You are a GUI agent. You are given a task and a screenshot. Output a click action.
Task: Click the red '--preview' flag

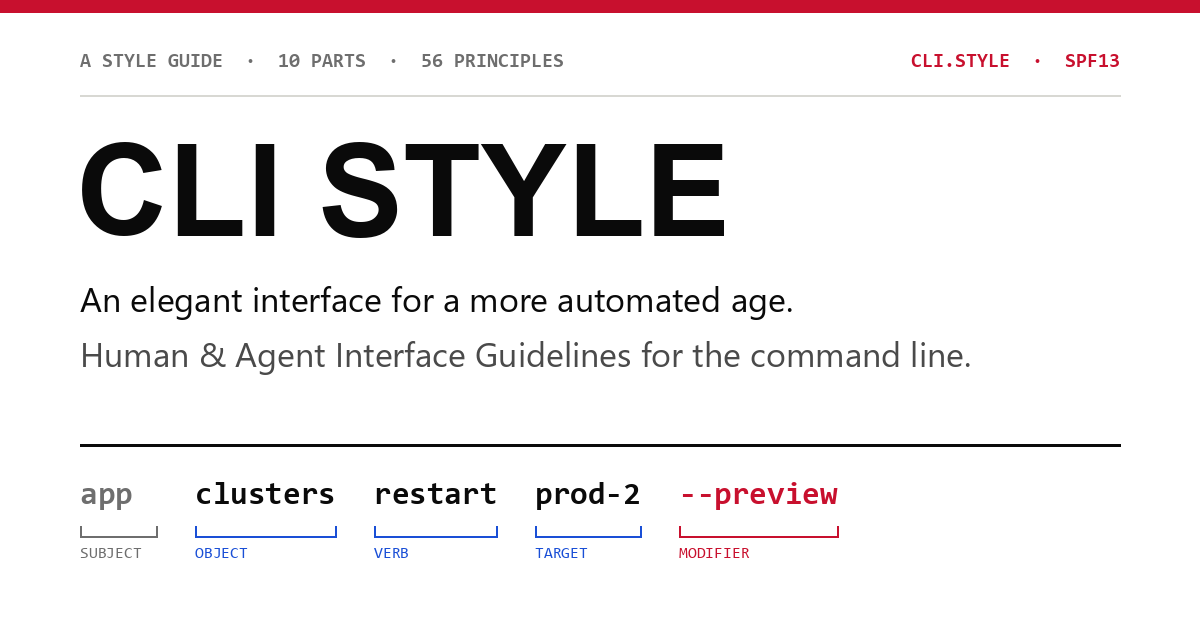[x=758, y=495]
